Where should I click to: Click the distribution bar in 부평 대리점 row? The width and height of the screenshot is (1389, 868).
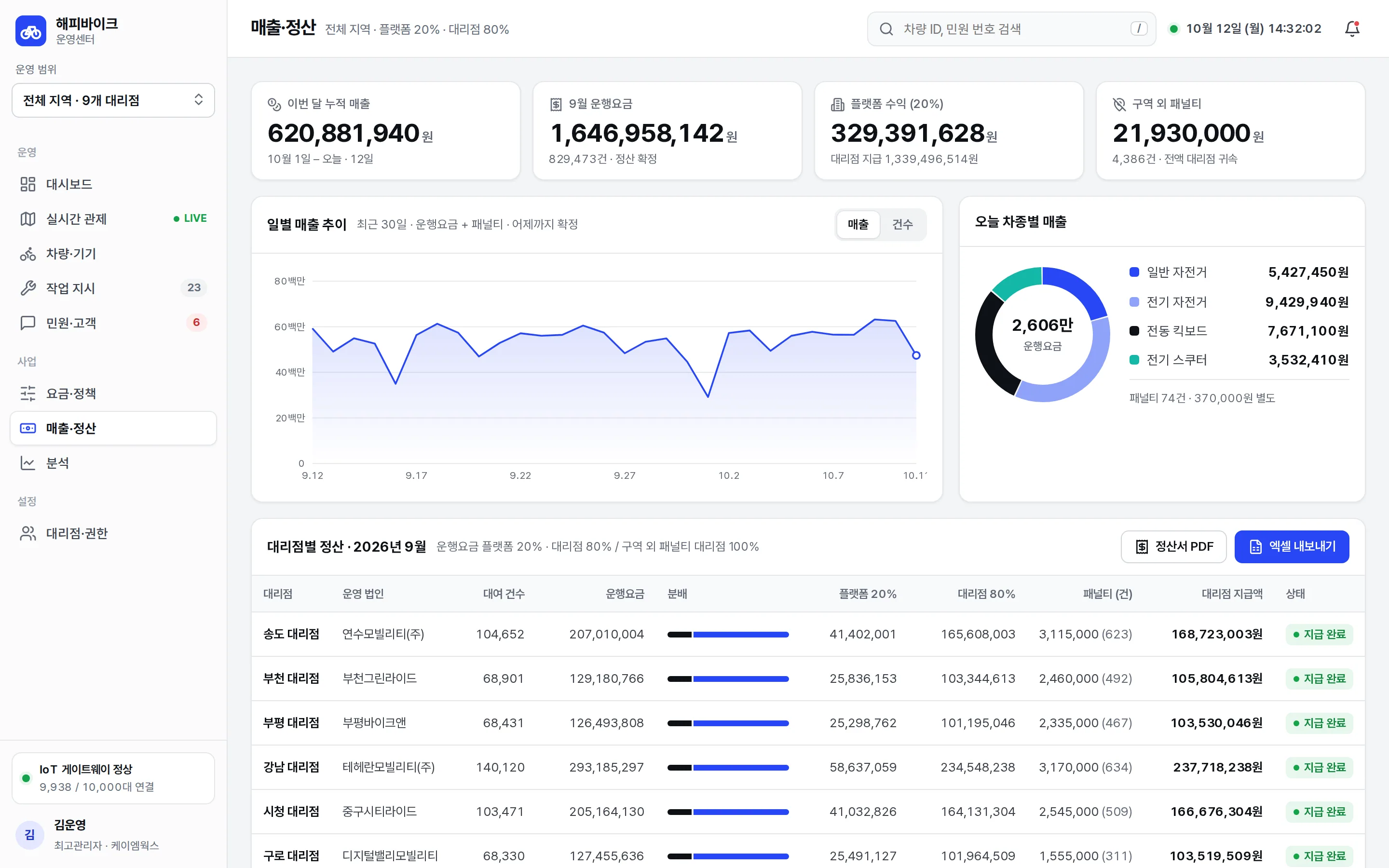point(728,723)
